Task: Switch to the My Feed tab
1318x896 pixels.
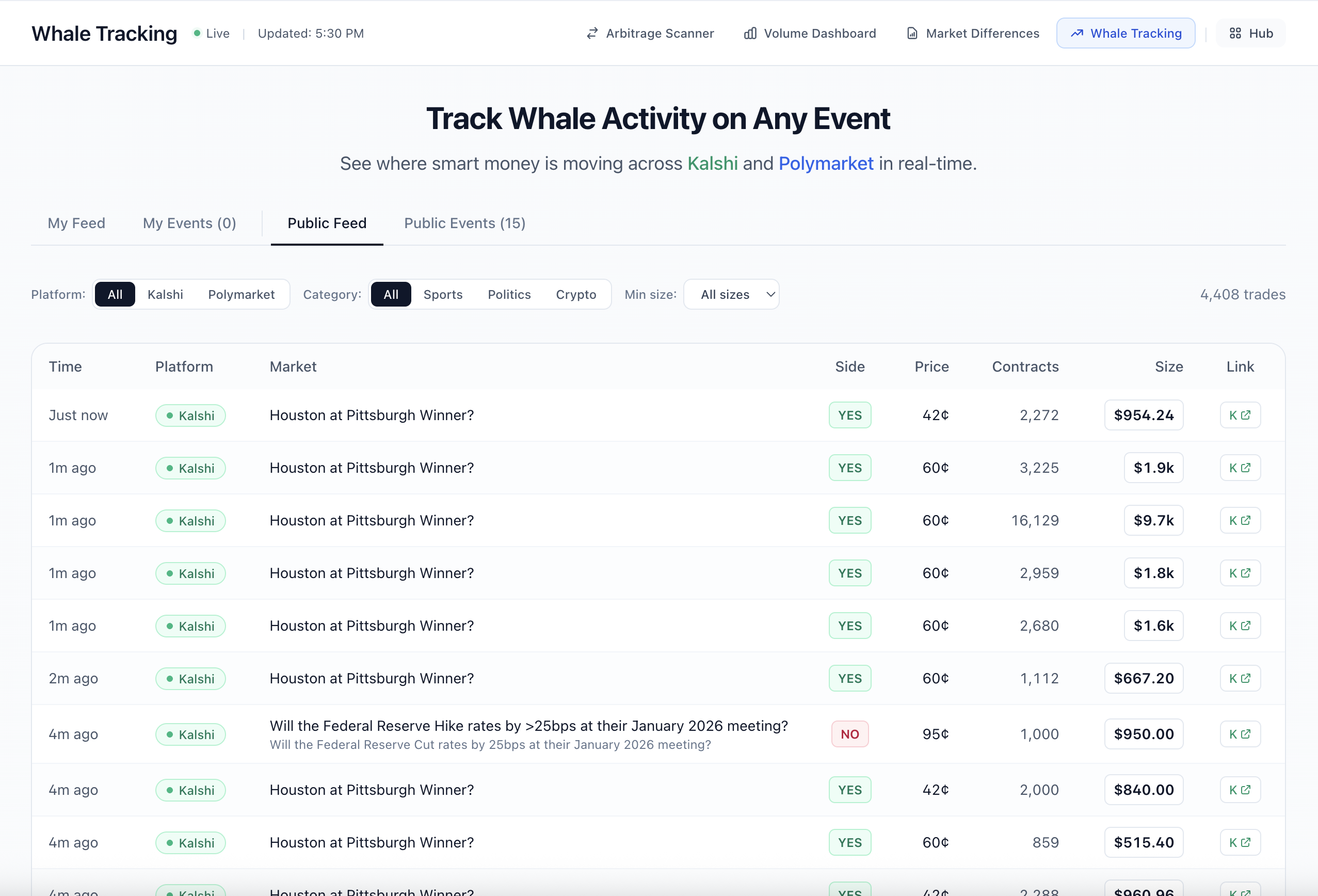Action: click(76, 223)
